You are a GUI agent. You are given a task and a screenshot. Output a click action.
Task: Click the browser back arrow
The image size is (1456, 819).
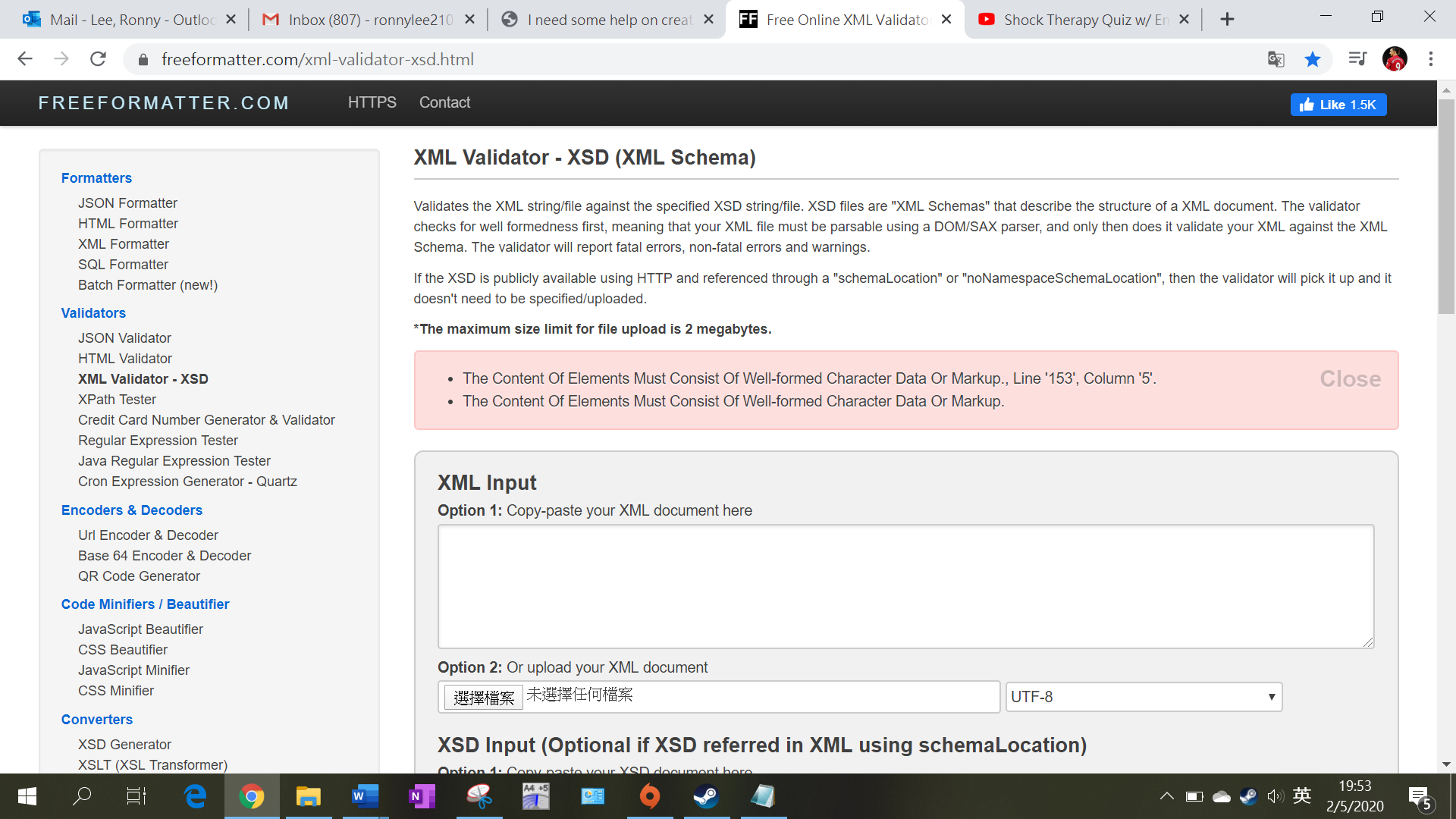click(25, 59)
